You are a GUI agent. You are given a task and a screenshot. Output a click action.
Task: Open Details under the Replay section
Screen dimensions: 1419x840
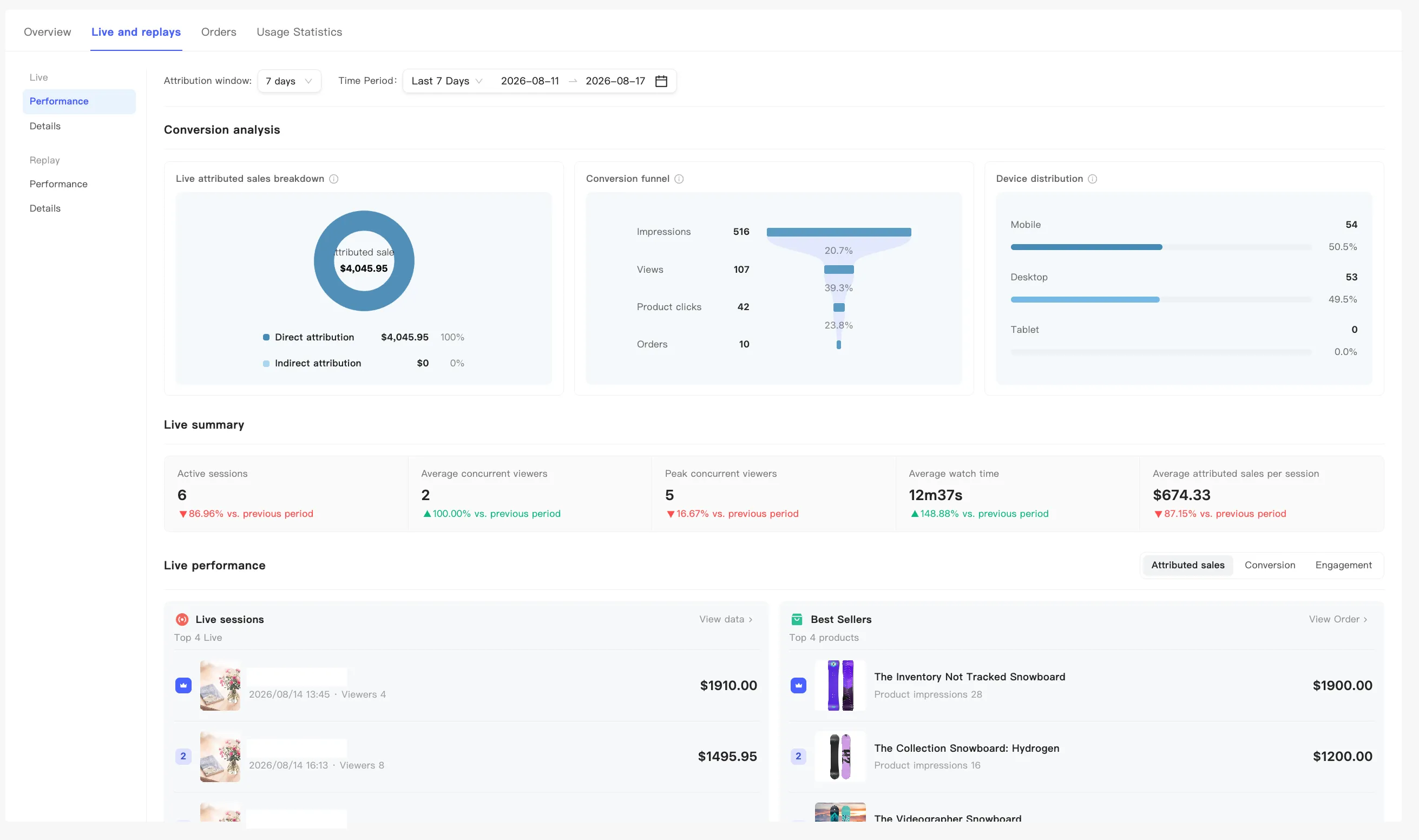(x=45, y=208)
